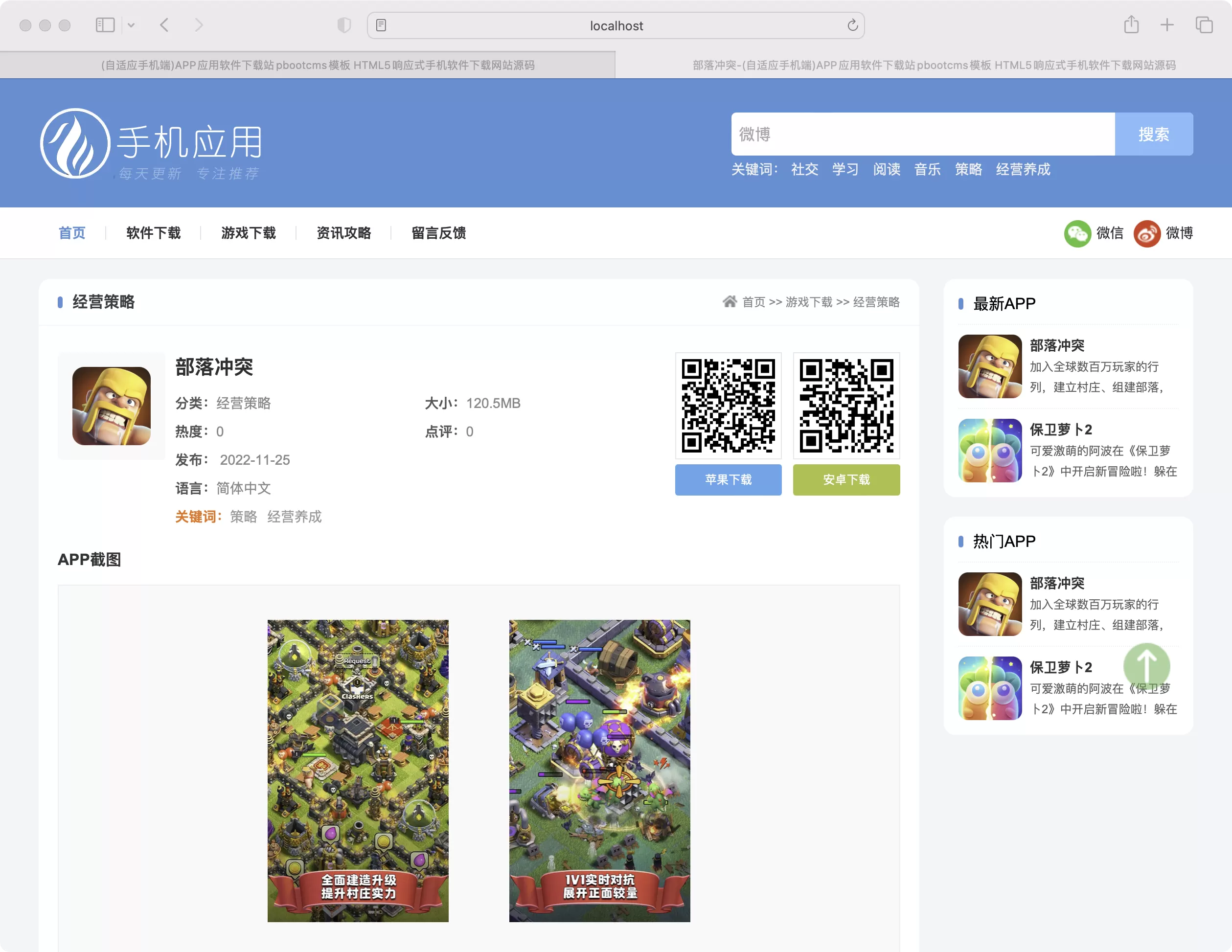
Task: Click the 经营策略 category value
Action: (243, 403)
